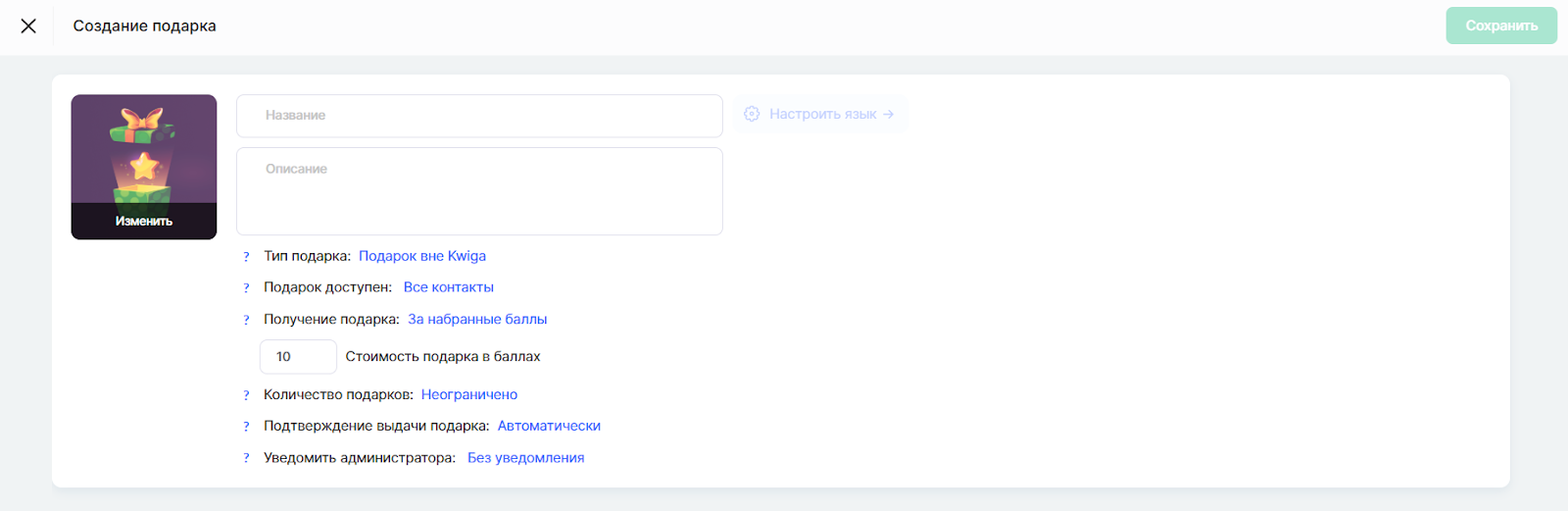Click the help icon next to Тип подарка
The width and height of the screenshot is (1568, 511).
(x=246, y=257)
